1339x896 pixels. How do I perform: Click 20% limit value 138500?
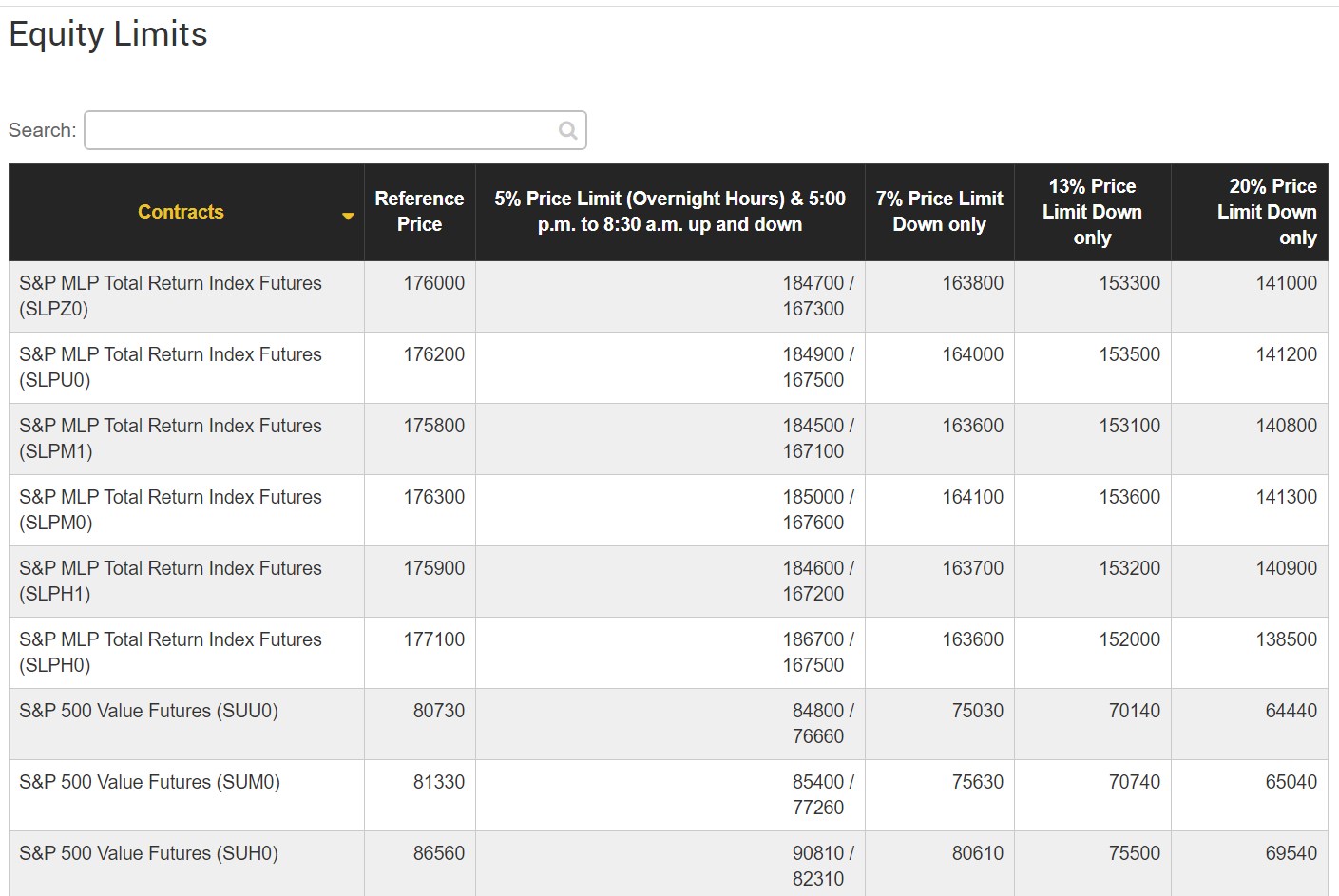click(1287, 639)
